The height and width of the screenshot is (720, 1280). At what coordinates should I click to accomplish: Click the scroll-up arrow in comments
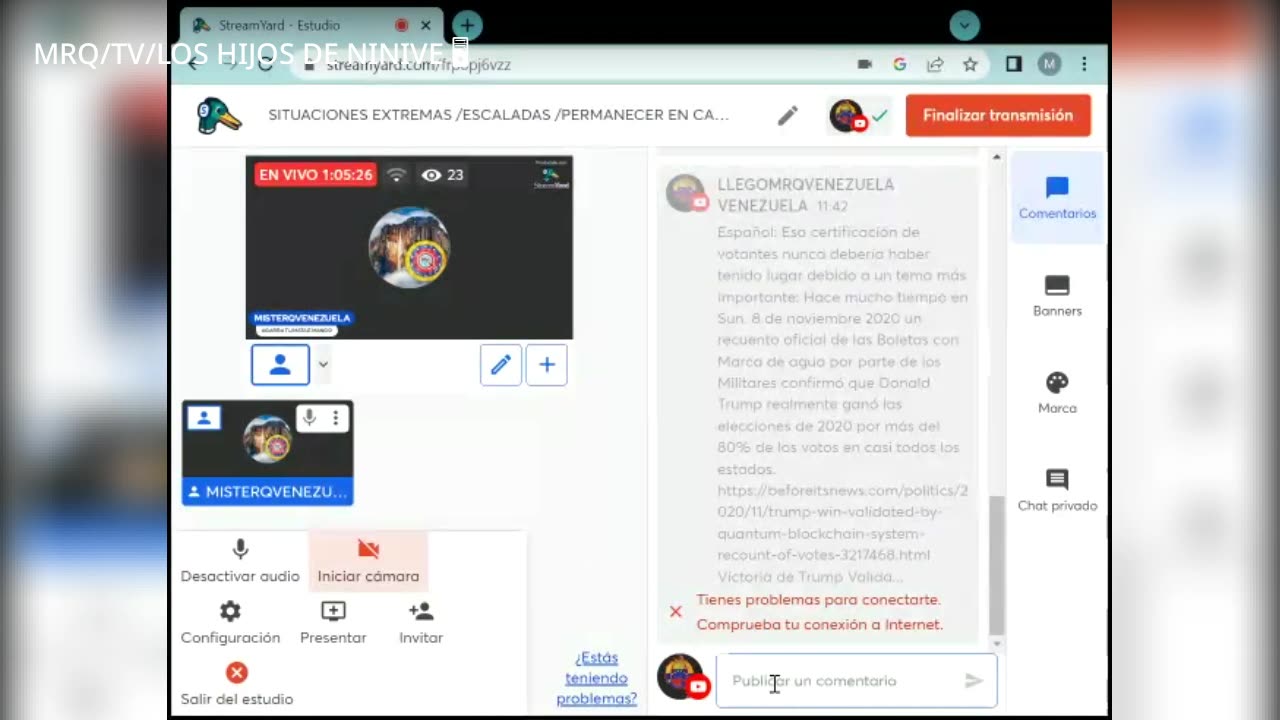996,158
